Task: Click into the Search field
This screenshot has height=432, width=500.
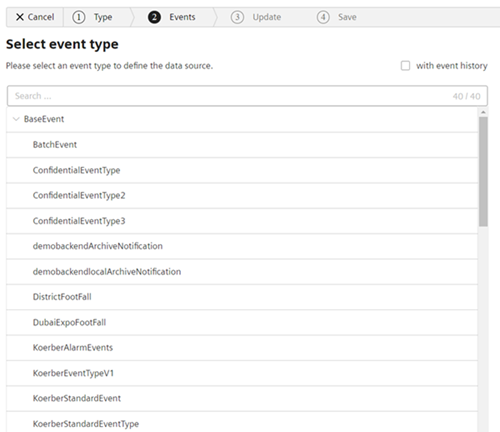Action: click(x=247, y=96)
